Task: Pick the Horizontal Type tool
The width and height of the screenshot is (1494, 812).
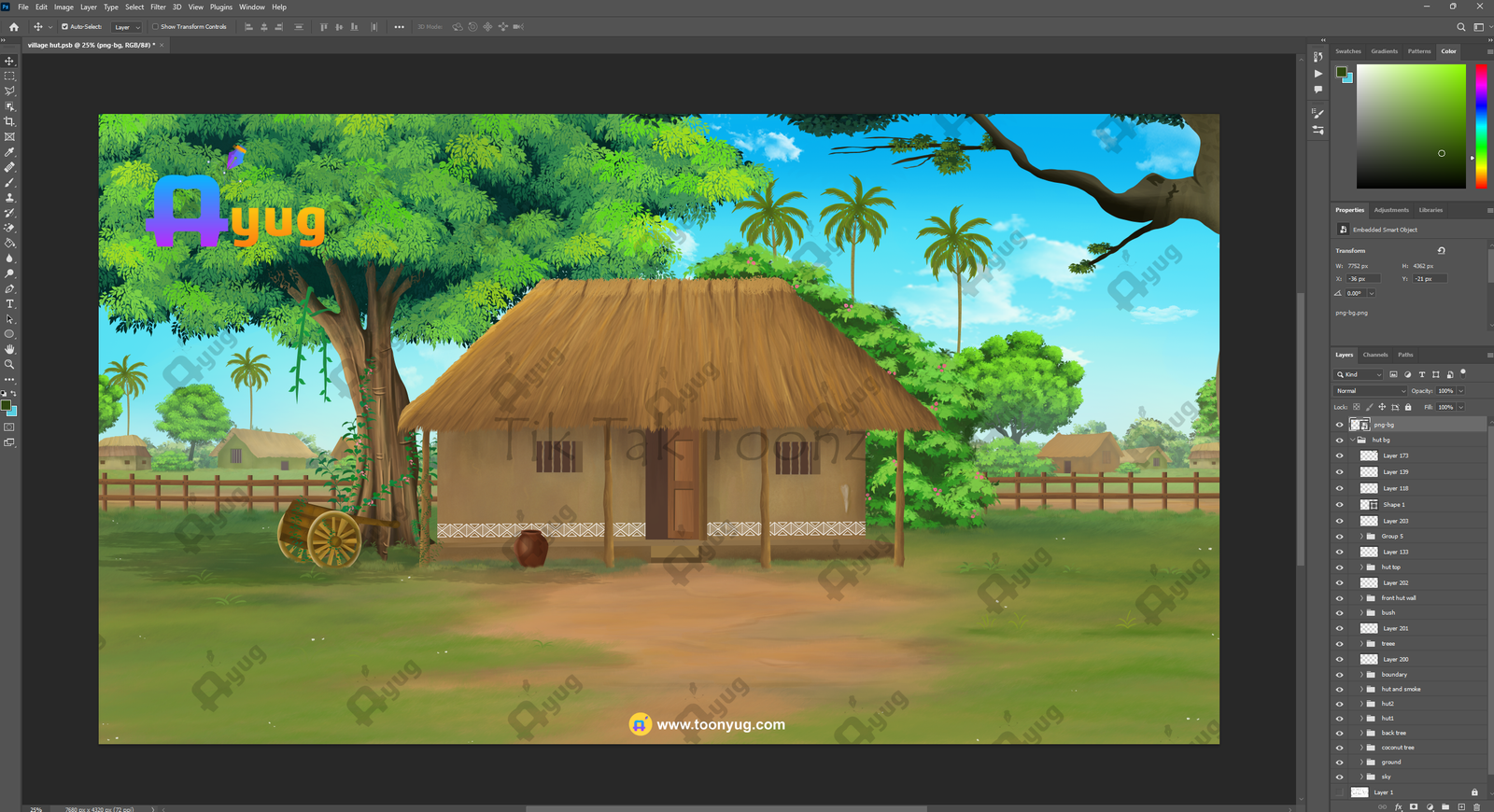Action: pos(9,304)
